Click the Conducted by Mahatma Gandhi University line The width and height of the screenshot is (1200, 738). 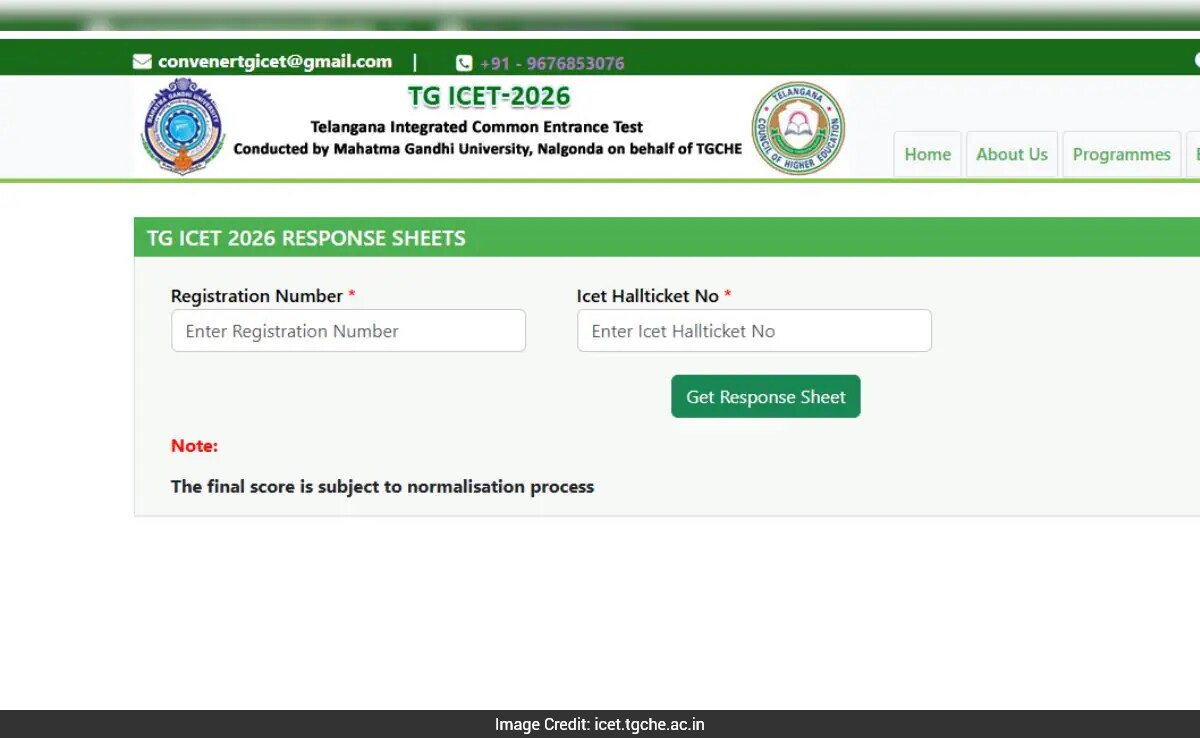488,149
